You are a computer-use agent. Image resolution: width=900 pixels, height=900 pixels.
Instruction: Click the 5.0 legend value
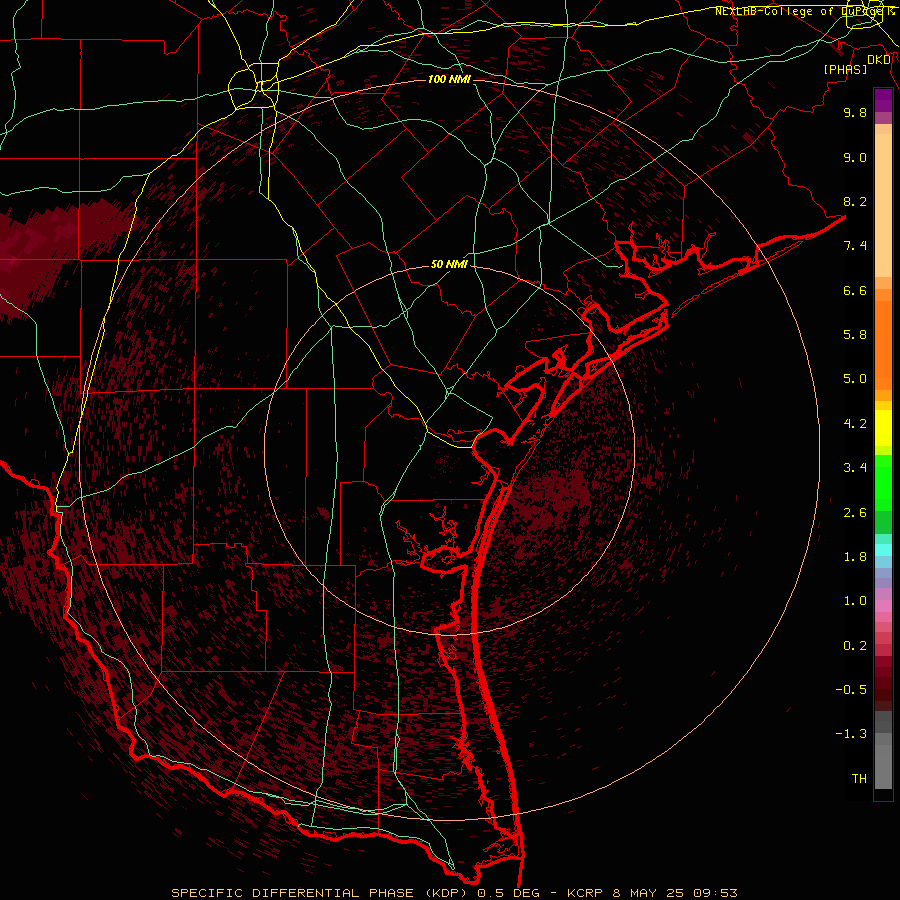click(x=855, y=379)
